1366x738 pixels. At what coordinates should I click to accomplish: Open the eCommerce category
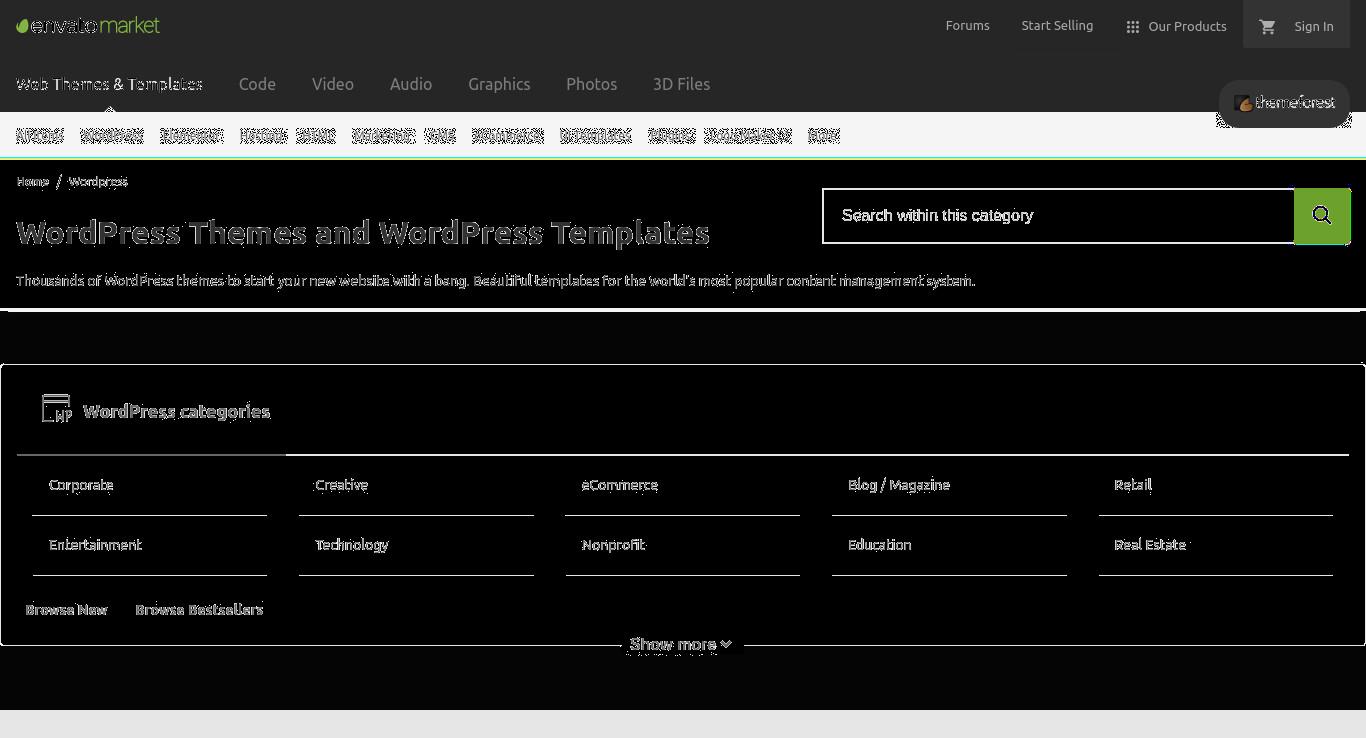[620, 485]
